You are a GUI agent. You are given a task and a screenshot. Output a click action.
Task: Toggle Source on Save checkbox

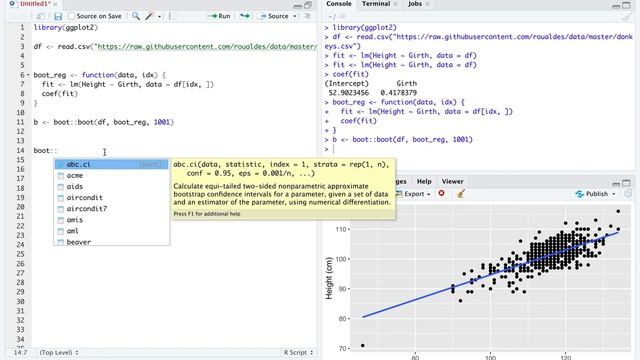pos(71,16)
